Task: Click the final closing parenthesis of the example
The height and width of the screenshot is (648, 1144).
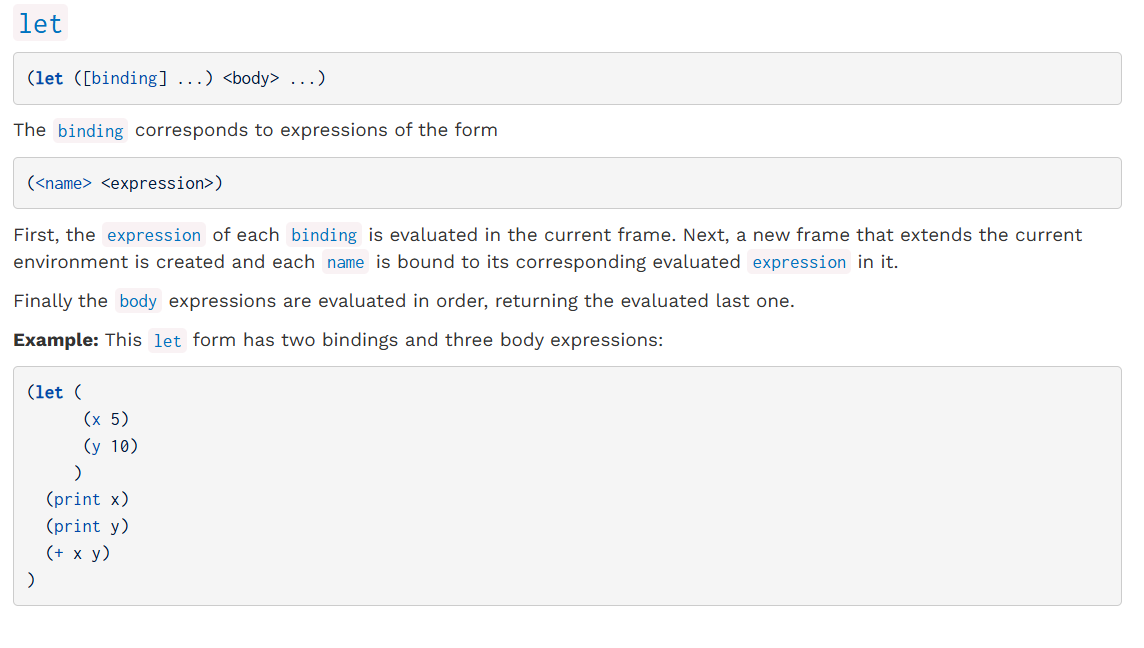Action: pos(32,579)
